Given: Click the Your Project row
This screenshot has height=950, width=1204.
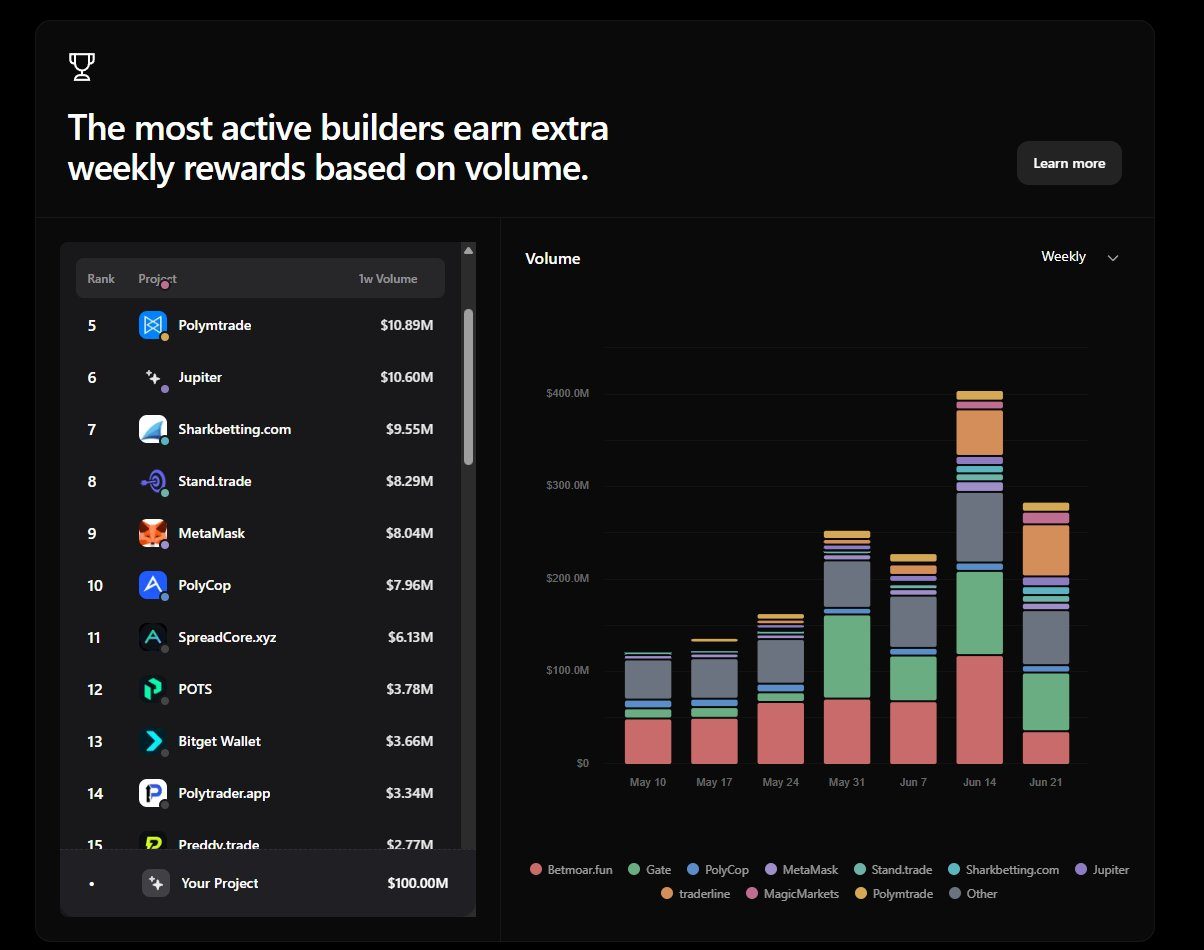Looking at the screenshot, I should [267, 883].
